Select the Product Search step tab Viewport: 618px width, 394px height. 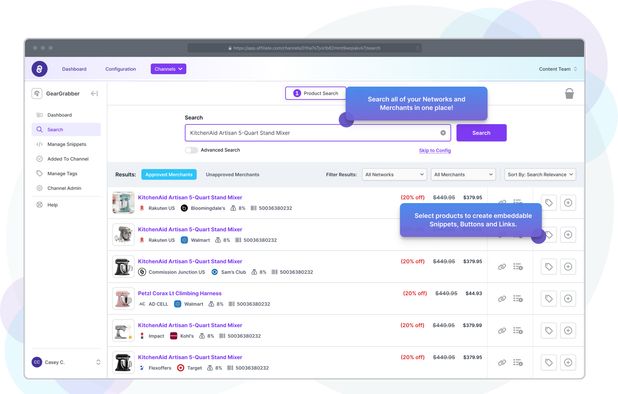coord(316,93)
